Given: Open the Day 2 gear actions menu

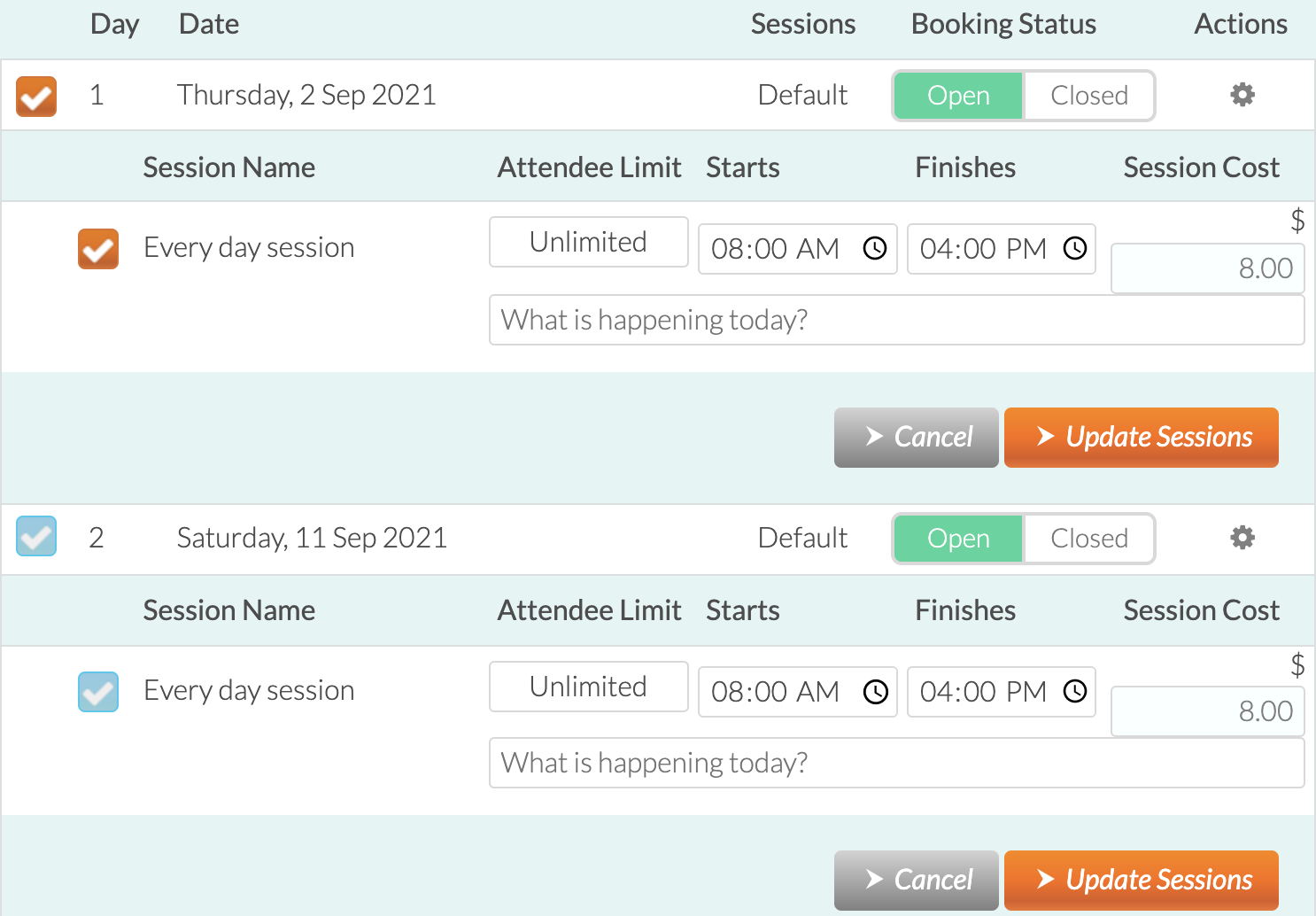Looking at the screenshot, I should click(1242, 538).
